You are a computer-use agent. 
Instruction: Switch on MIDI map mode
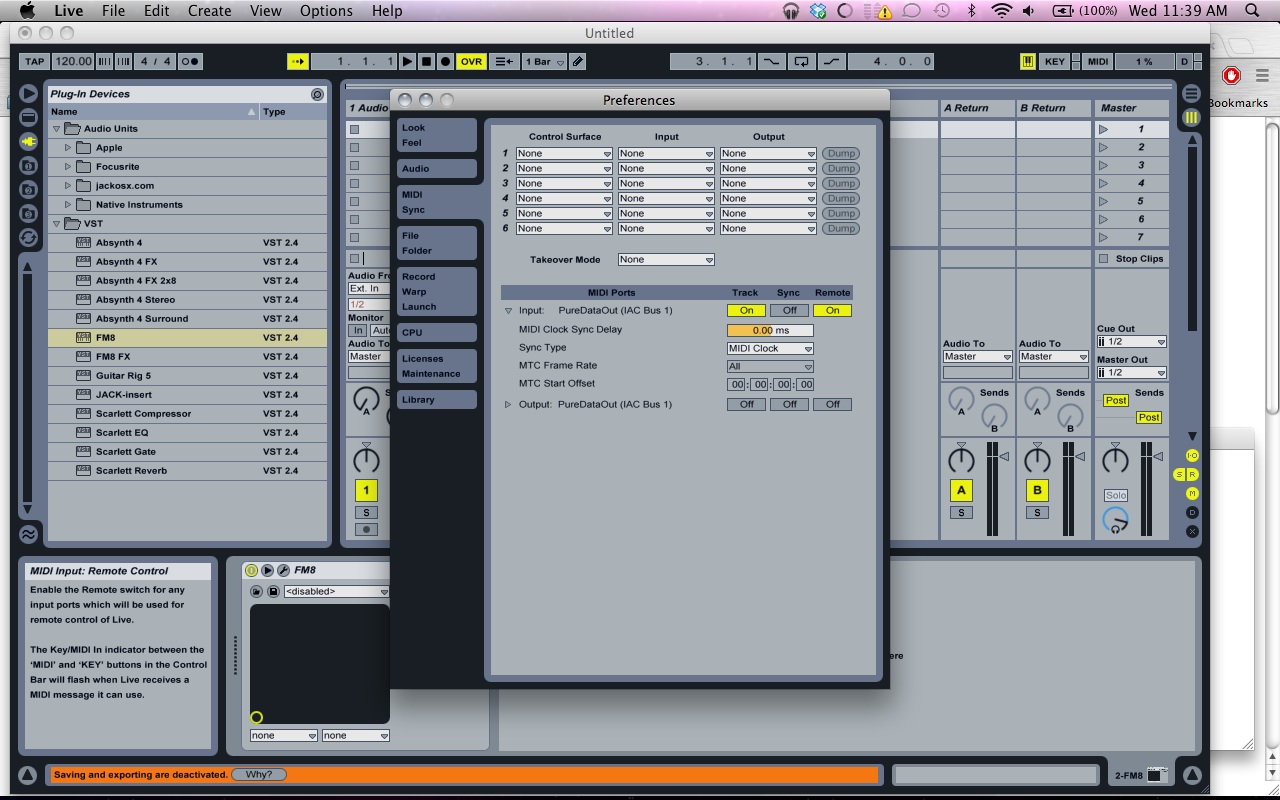(1097, 61)
